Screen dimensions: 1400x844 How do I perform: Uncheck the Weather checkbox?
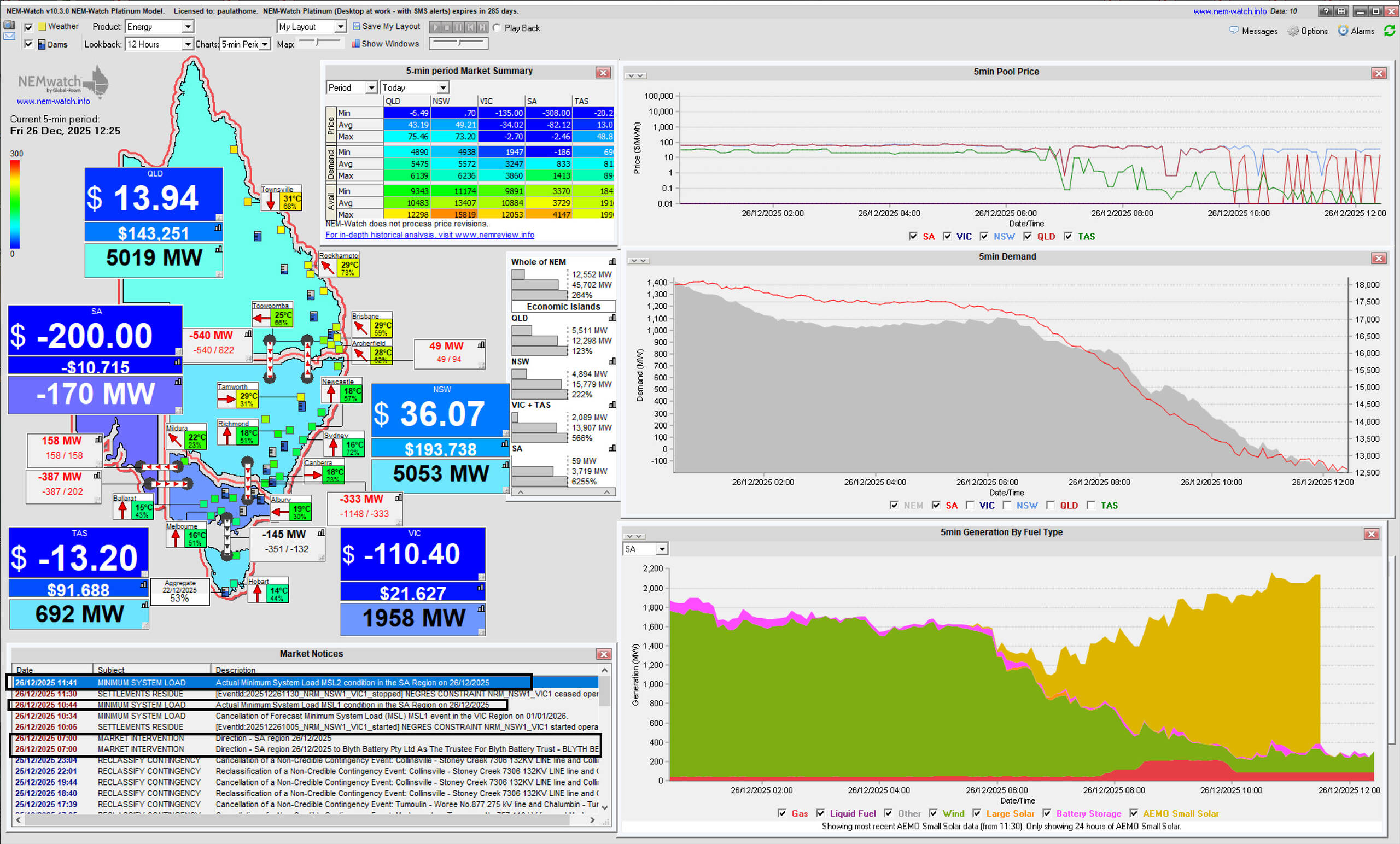(28, 27)
